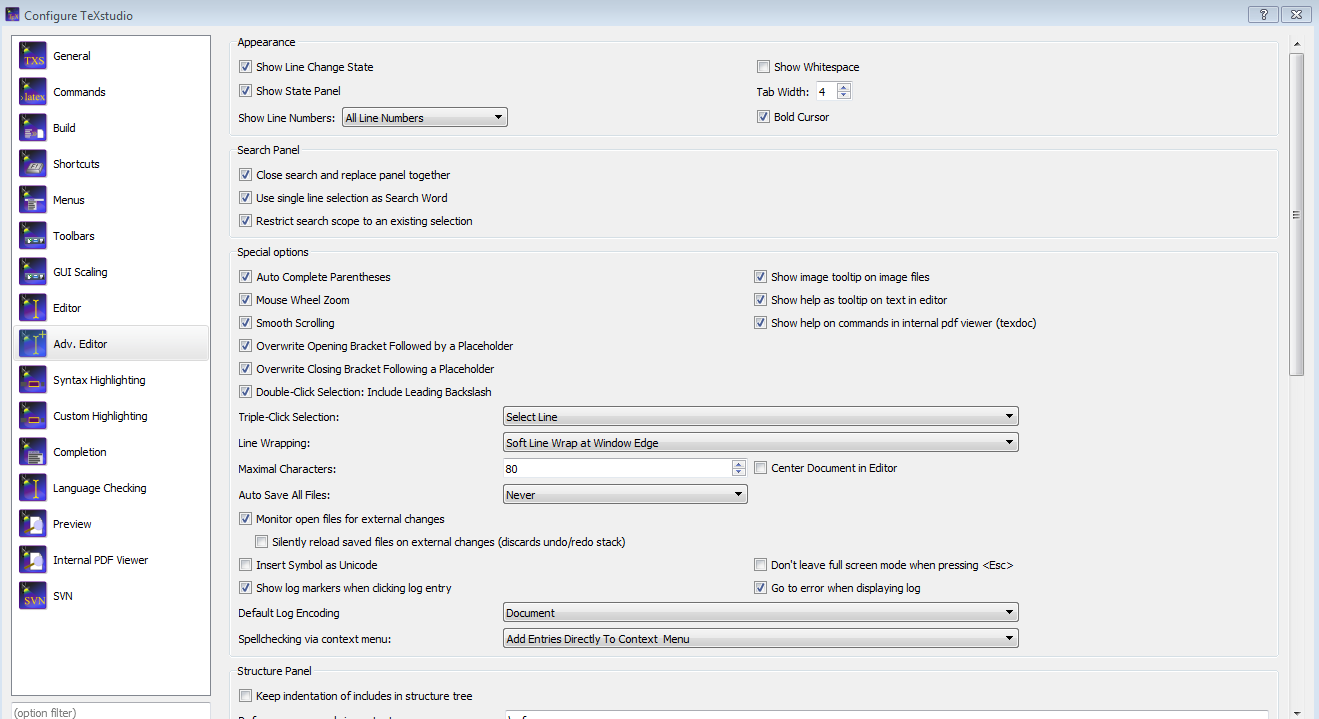Enable the Show Whitespace checkbox
The image size is (1319, 719).
point(763,67)
